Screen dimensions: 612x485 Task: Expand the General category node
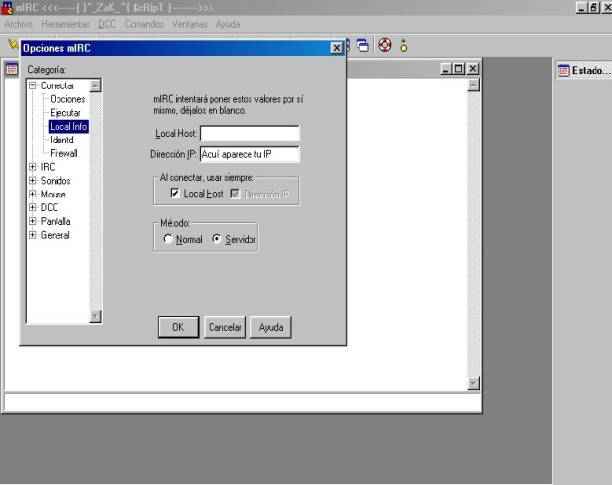click(x=33, y=235)
